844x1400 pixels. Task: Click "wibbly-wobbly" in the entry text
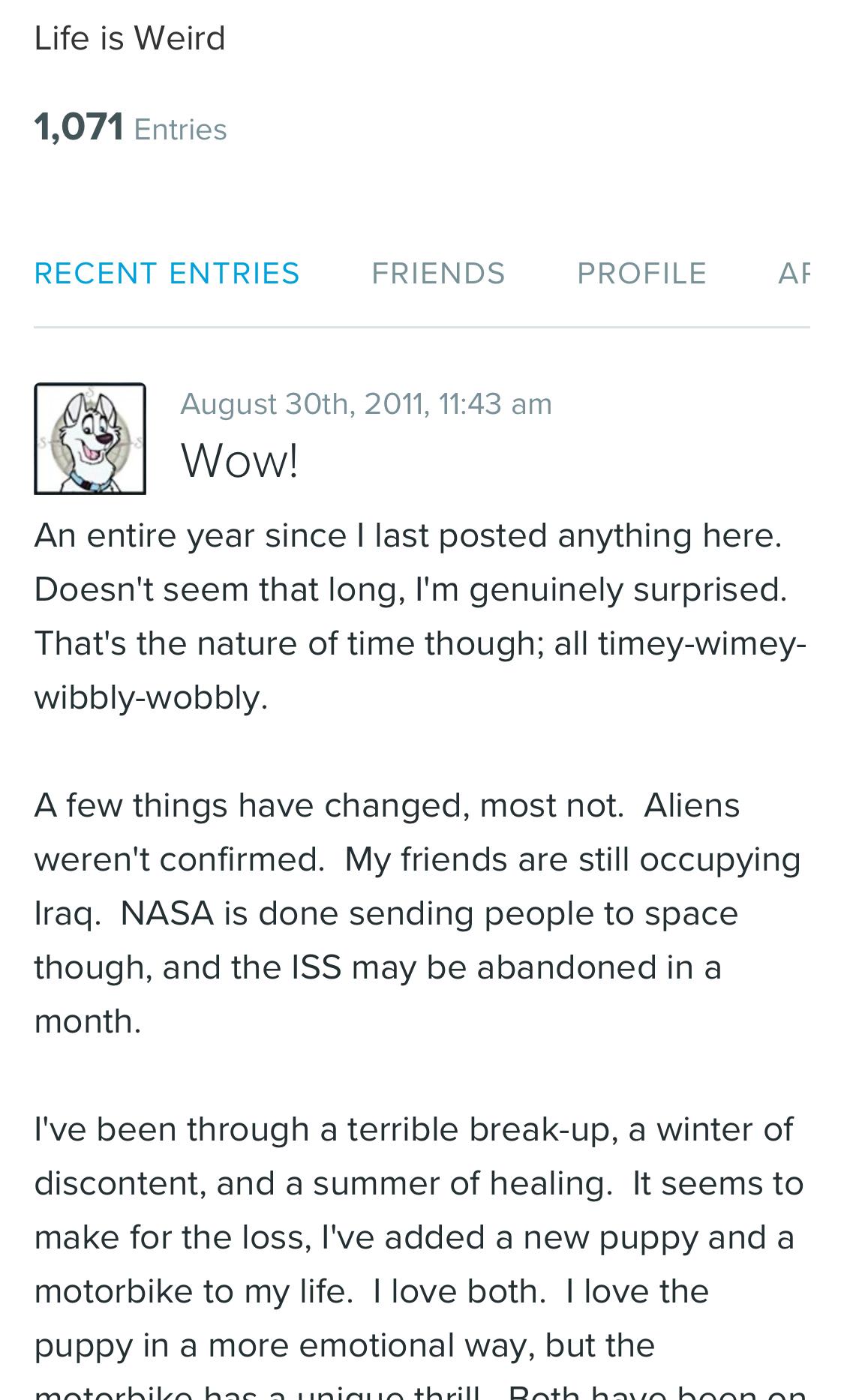tap(149, 698)
